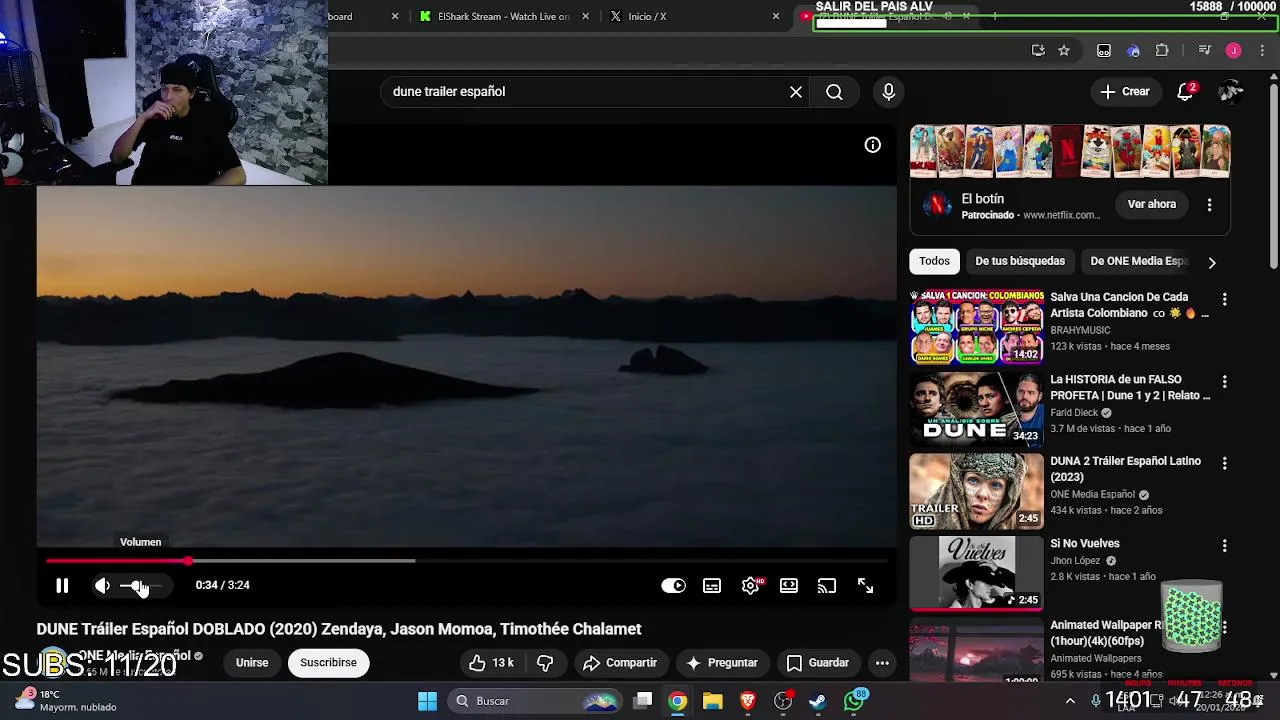
Task: Select the 'De tus búsquedas' chip
Action: [x=1020, y=261]
